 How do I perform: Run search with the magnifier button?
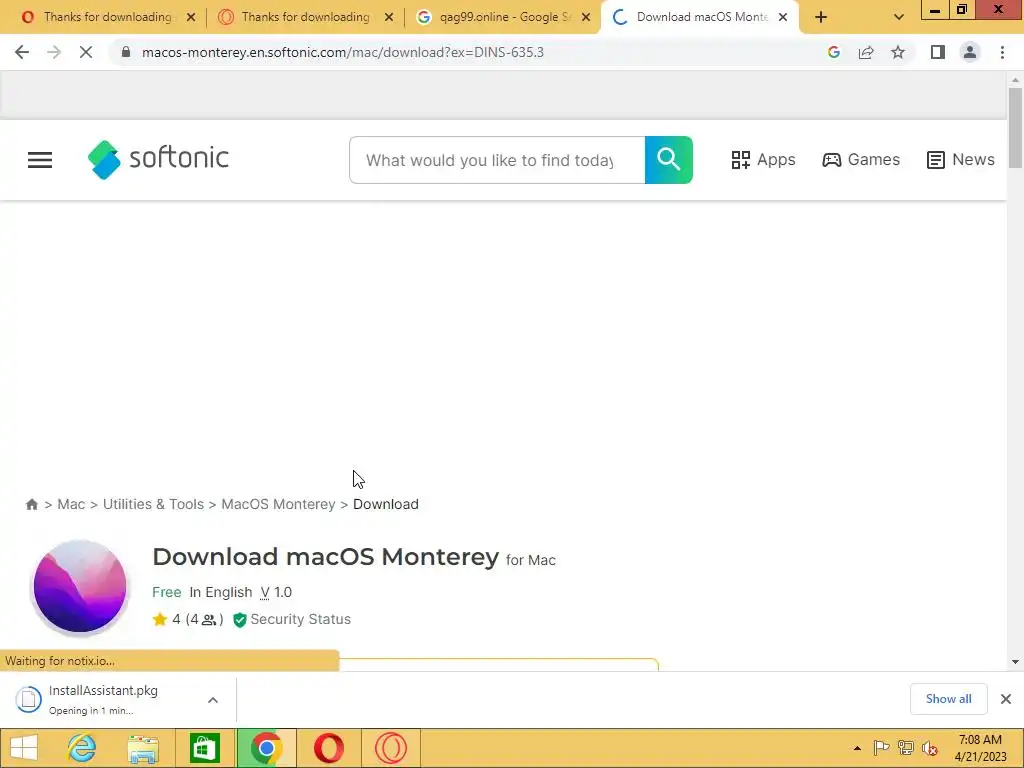tap(668, 160)
